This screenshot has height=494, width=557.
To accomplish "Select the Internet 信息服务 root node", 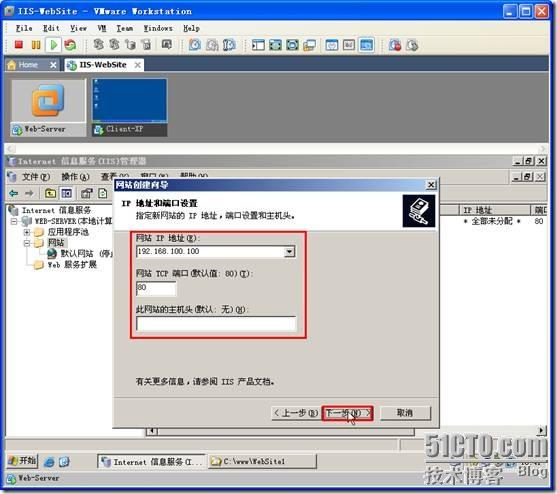I will coord(50,210).
